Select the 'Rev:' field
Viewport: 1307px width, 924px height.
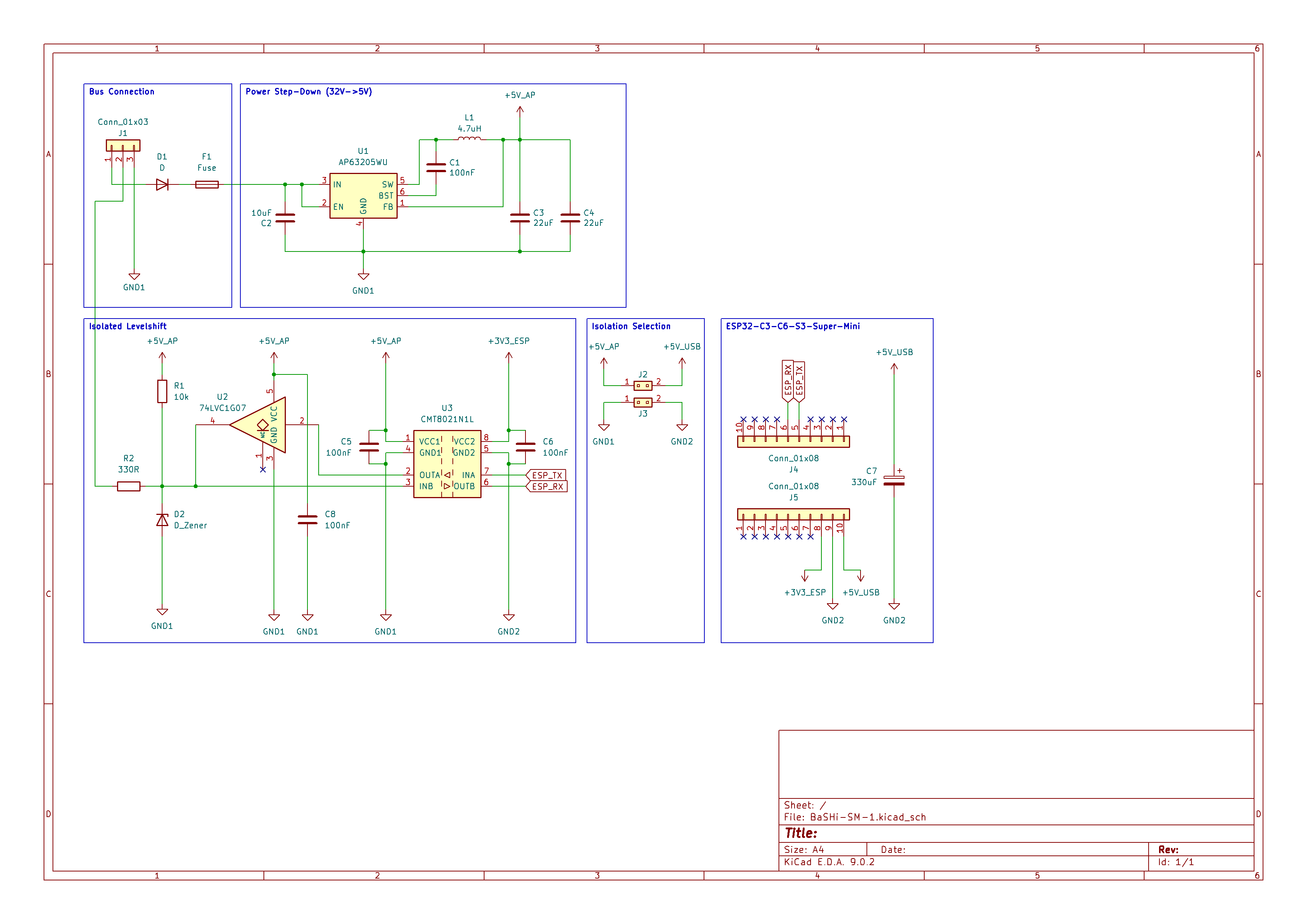1168,849
